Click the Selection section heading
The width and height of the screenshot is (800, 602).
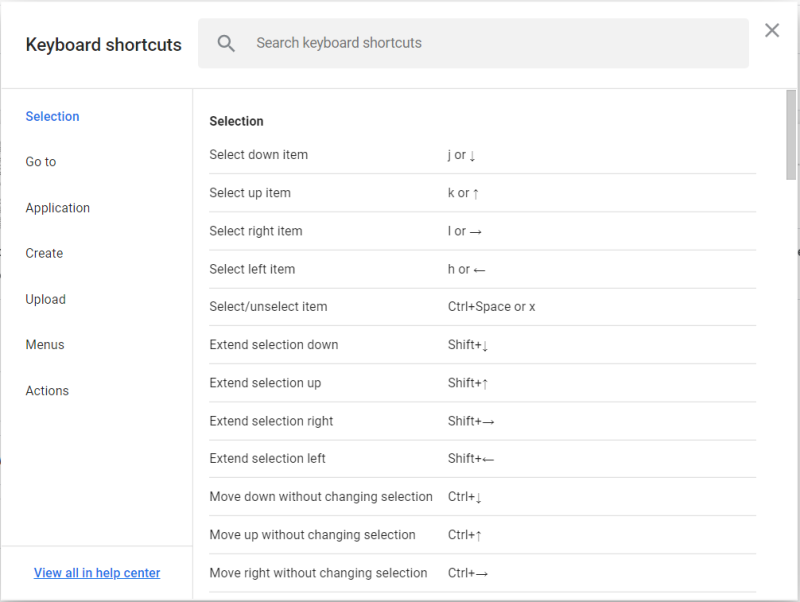click(x=236, y=121)
